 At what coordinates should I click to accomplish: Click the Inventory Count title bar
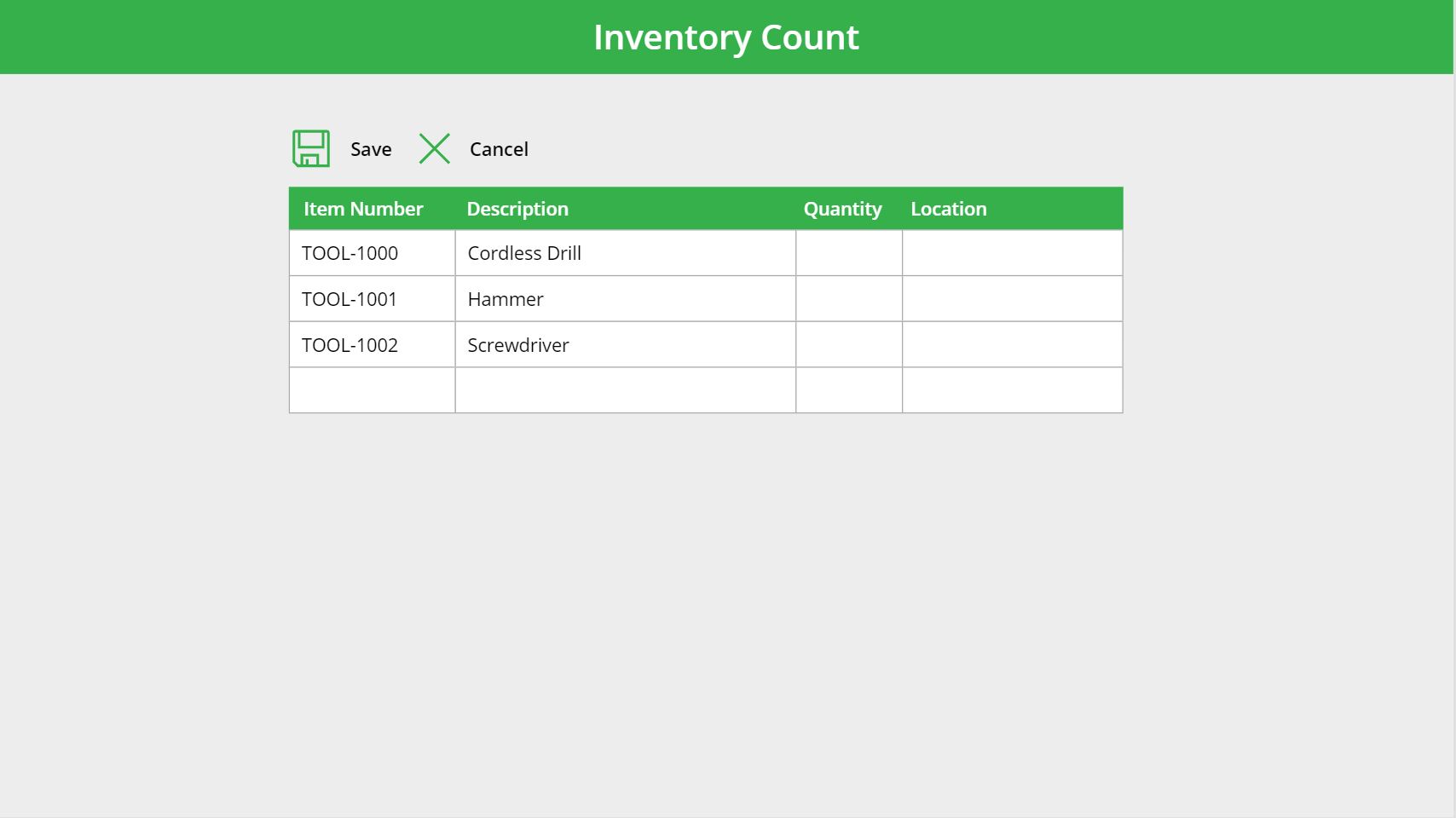click(x=727, y=37)
